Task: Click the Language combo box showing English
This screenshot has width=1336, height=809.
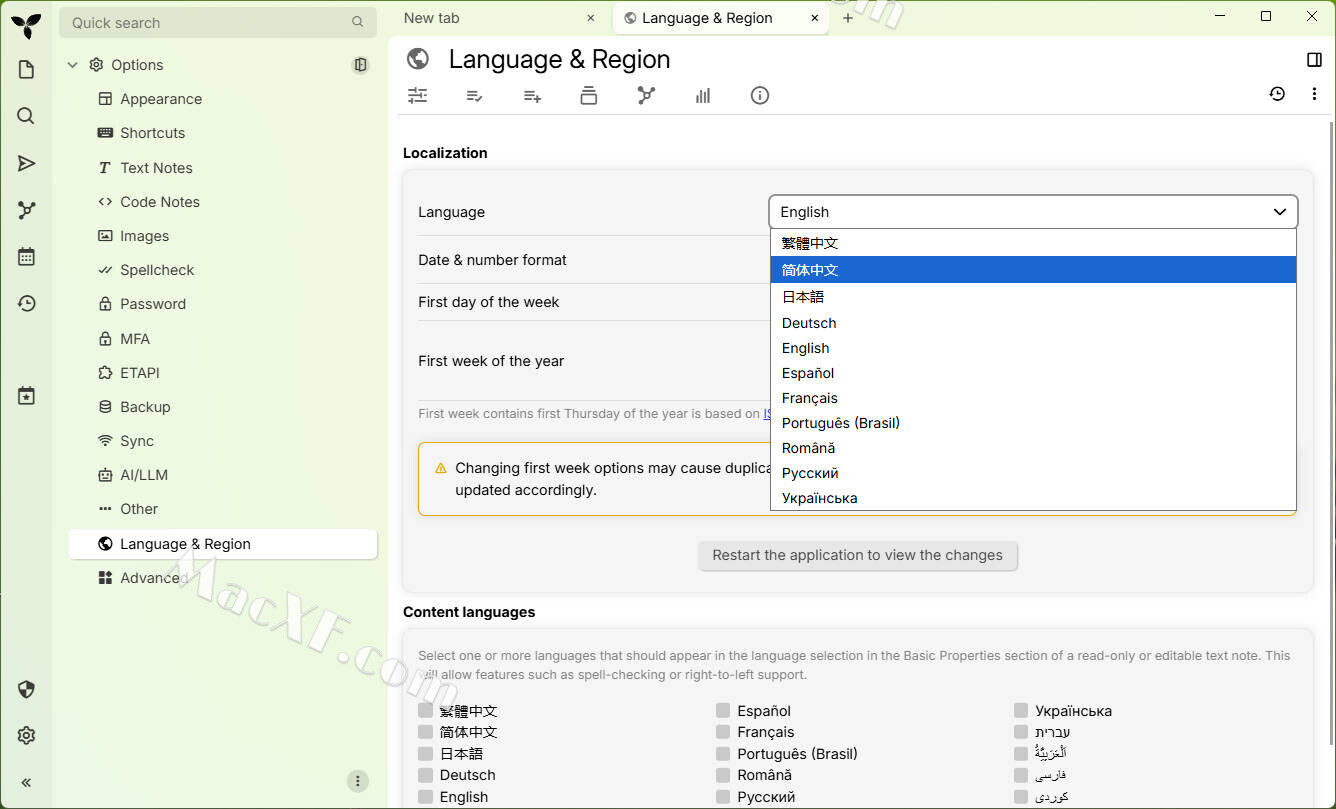Action: [1033, 212]
